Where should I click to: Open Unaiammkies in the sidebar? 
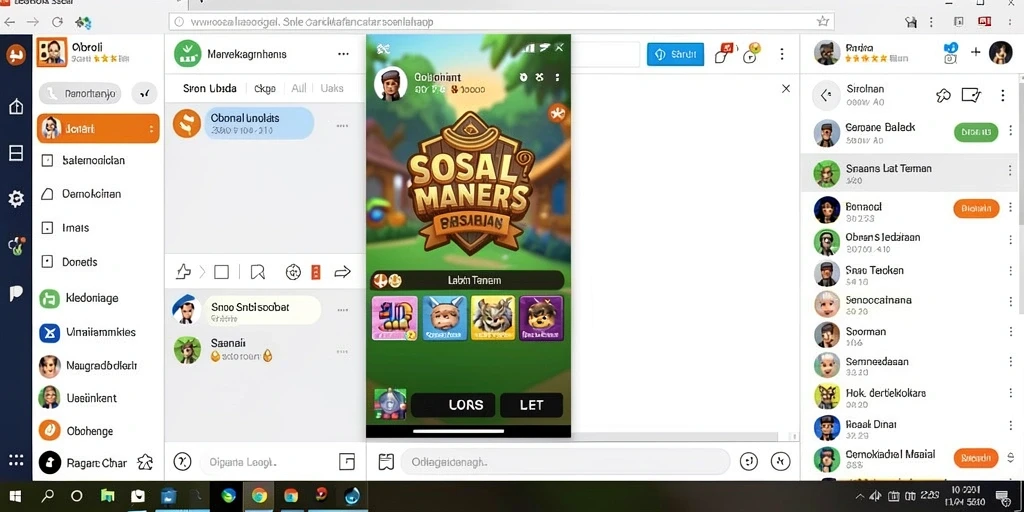coord(98,332)
